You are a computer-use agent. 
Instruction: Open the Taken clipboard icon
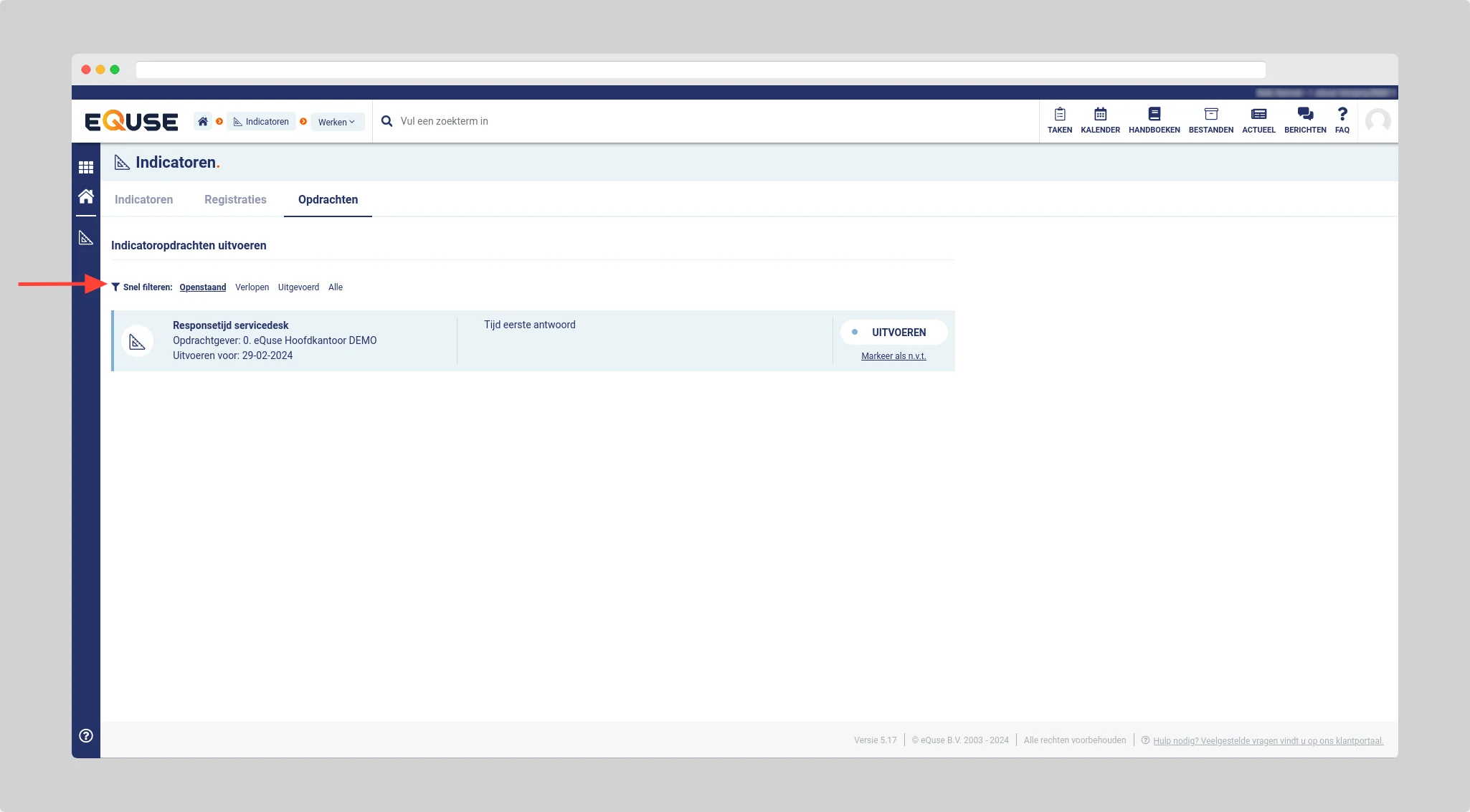pos(1059,115)
